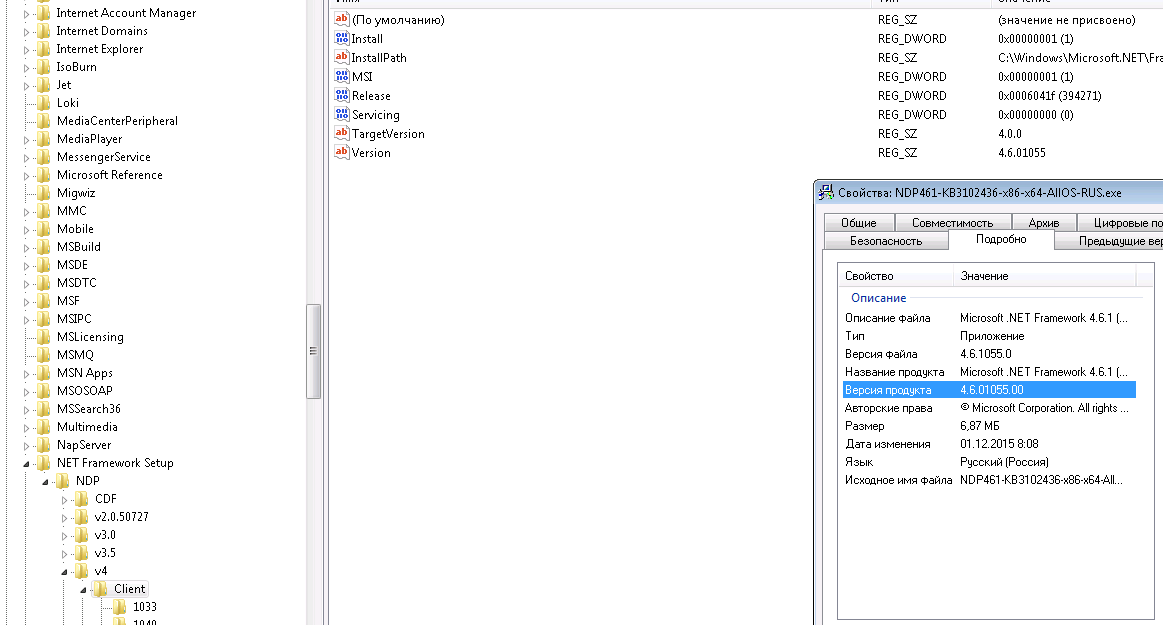
Task: Click the Install DWORD value icon
Action: click(341, 39)
